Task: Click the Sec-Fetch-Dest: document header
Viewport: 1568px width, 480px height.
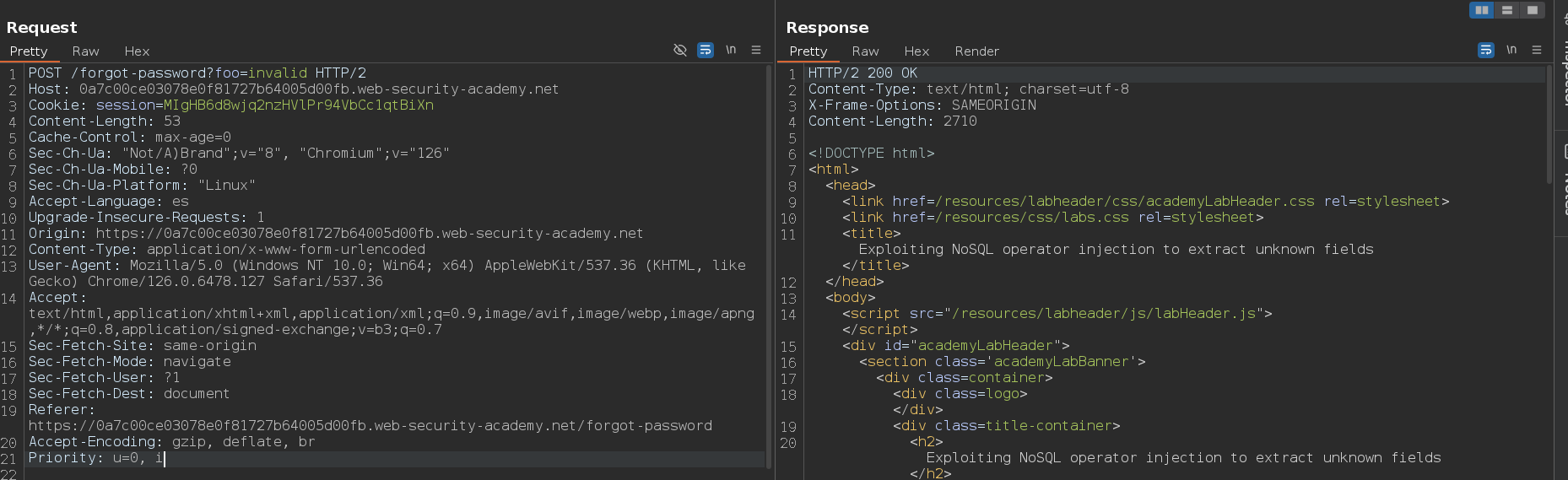Action: (129, 394)
